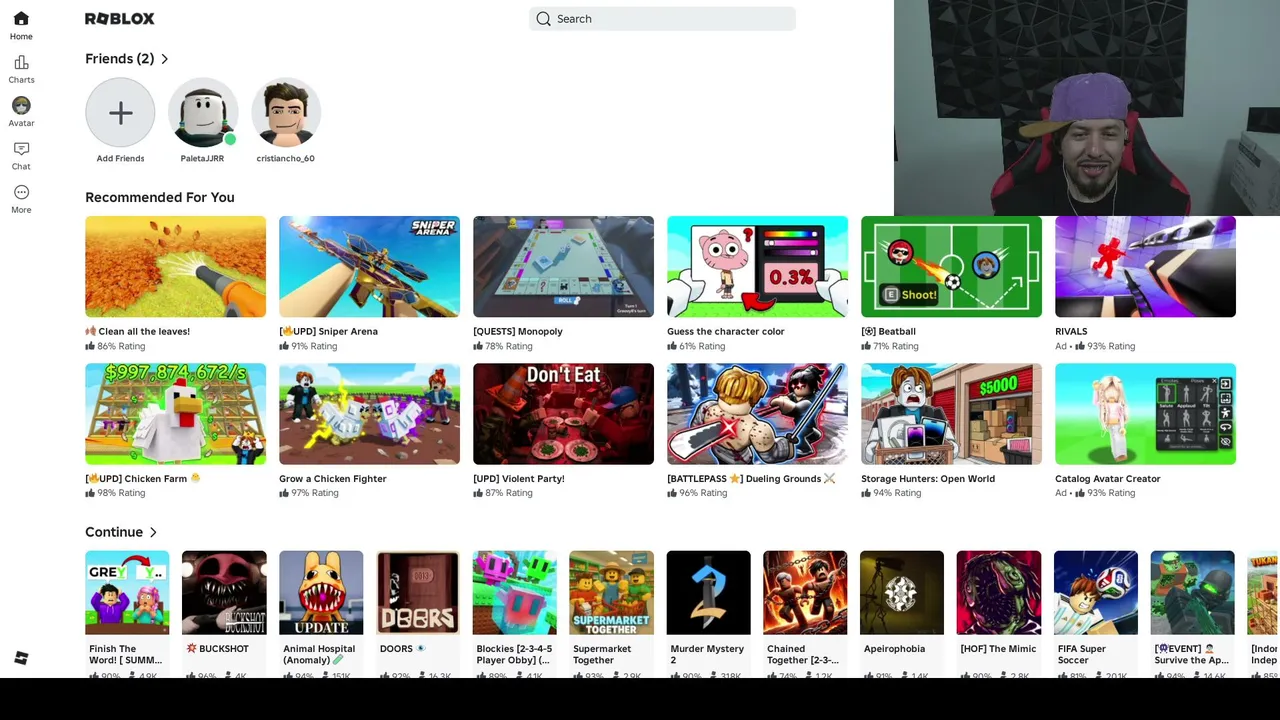Click the [QUESTS] Monopoly title
The width and height of the screenshot is (1280, 720).
tap(518, 331)
